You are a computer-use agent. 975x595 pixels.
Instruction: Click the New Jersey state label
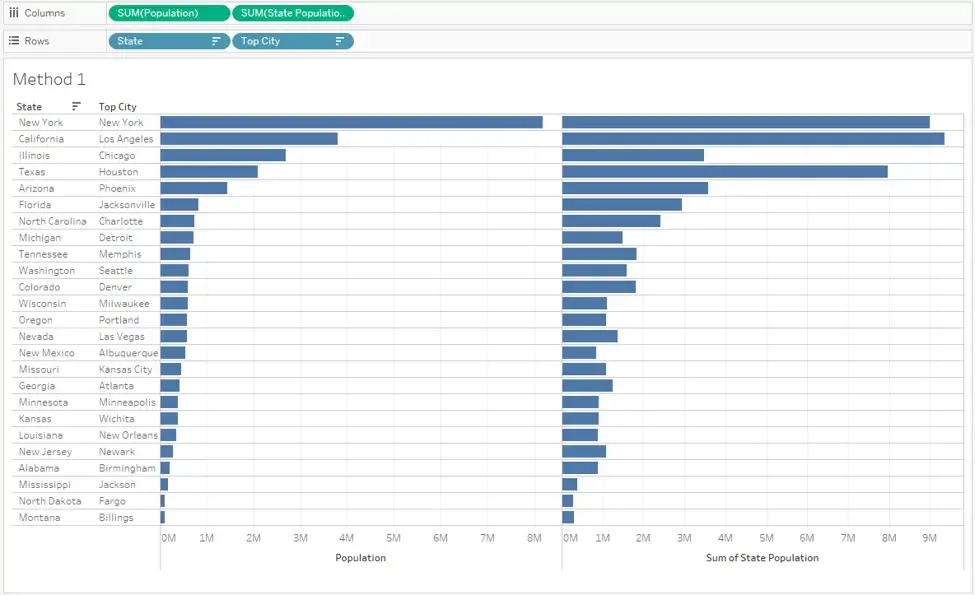pos(45,452)
